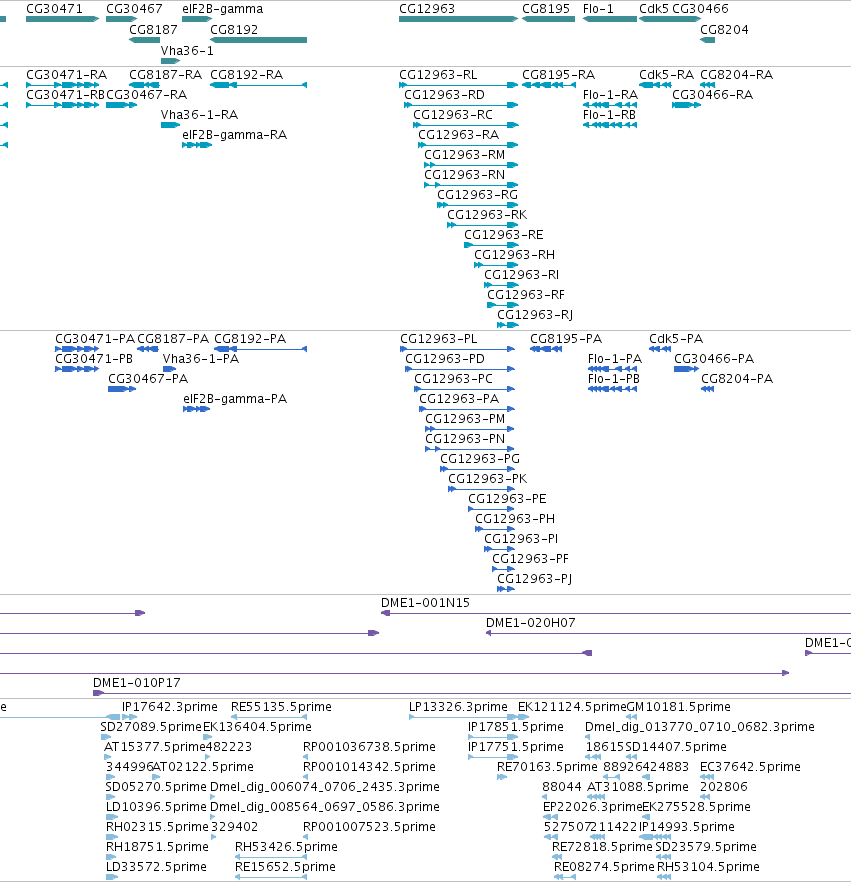Select EST RE72818.5prime label

602,847
